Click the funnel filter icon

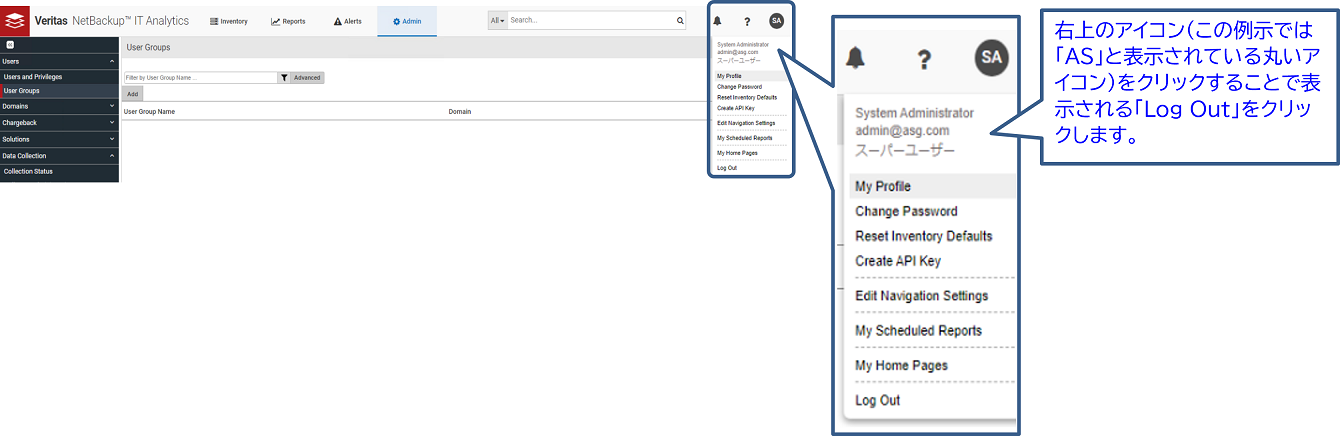pyautogui.click(x=283, y=77)
